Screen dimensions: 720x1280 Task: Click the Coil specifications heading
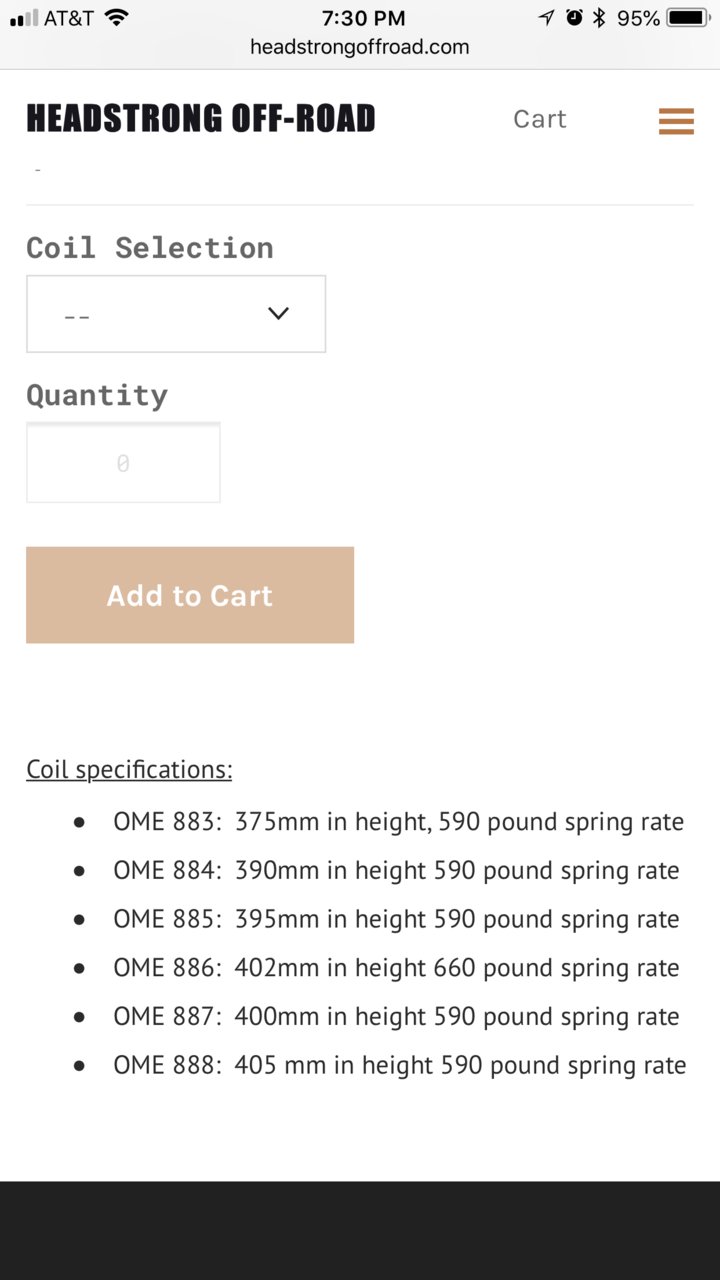[129, 769]
